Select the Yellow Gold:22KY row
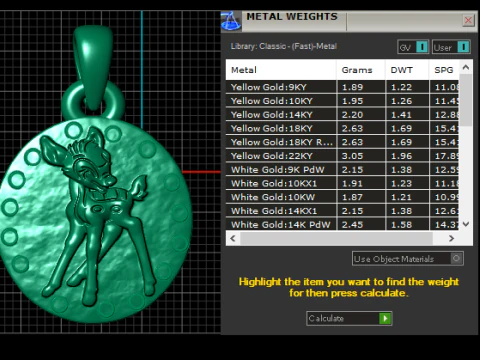Screen dimensions: 480x360 (x=342, y=156)
